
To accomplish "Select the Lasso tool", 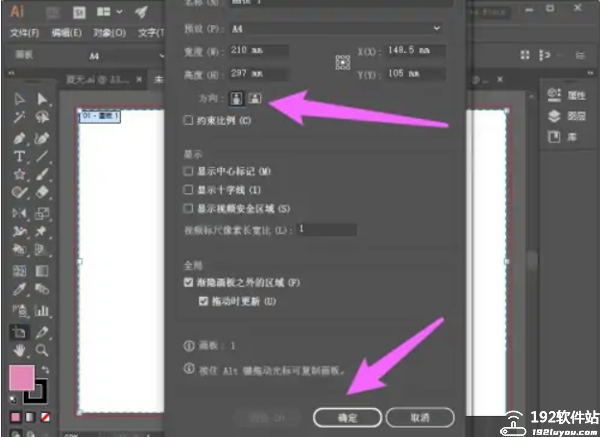I will [42, 117].
